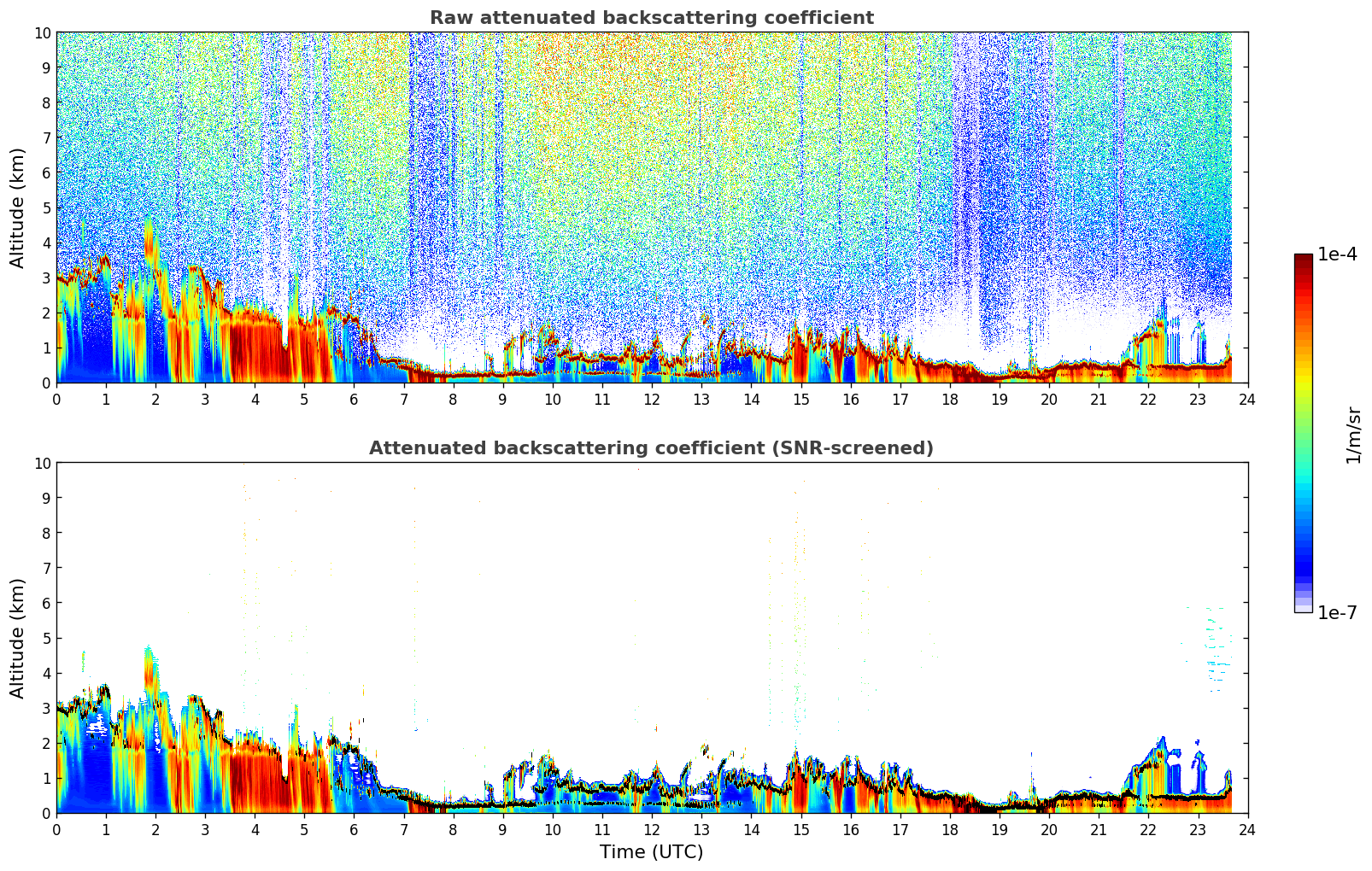Image resolution: width=1372 pixels, height=871 pixels.
Task: Click the "Time (UTC)" x-axis label
Action: [x=651, y=852]
